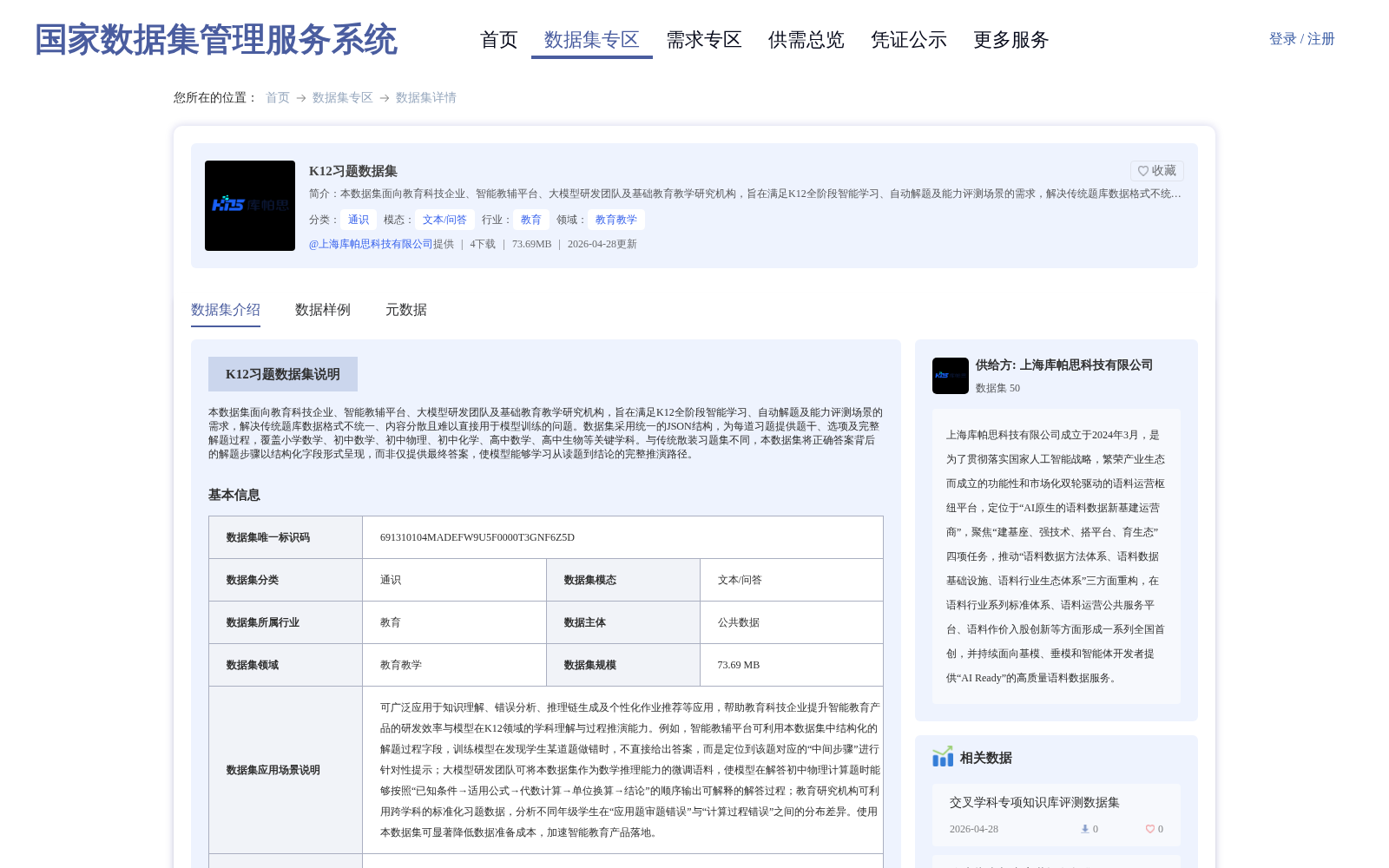Switch to the 数据样例 tab

click(323, 310)
